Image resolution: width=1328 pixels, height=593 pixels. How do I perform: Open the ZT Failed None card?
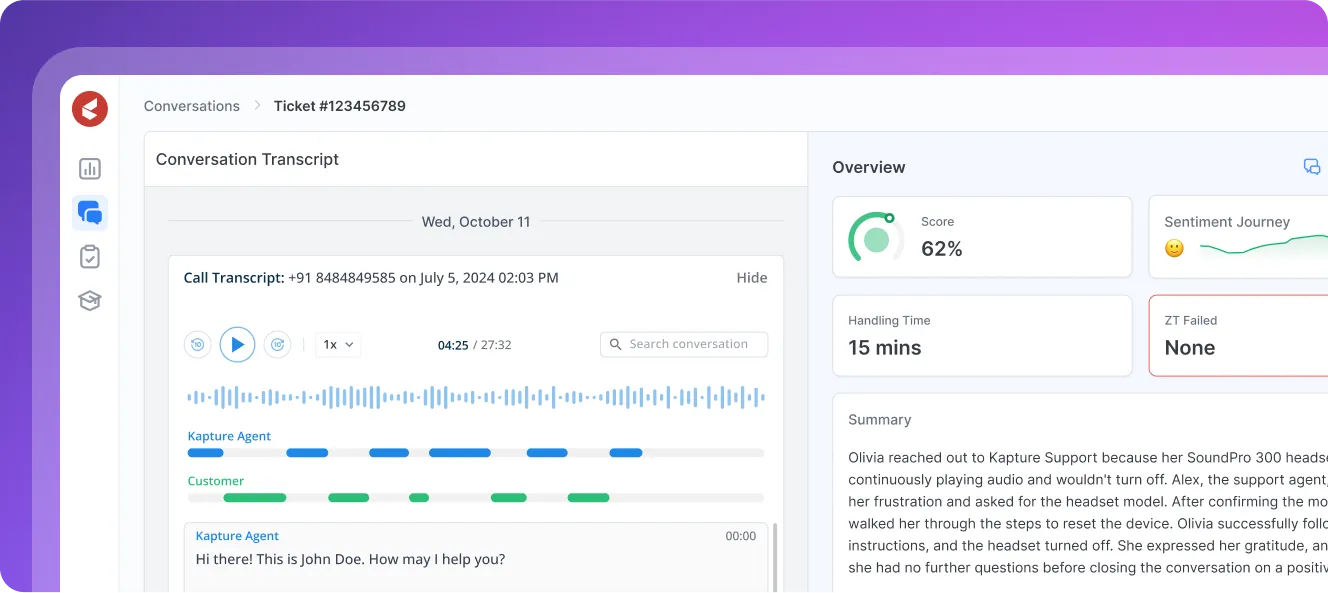pyautogui.click(x=1238, y=336)
